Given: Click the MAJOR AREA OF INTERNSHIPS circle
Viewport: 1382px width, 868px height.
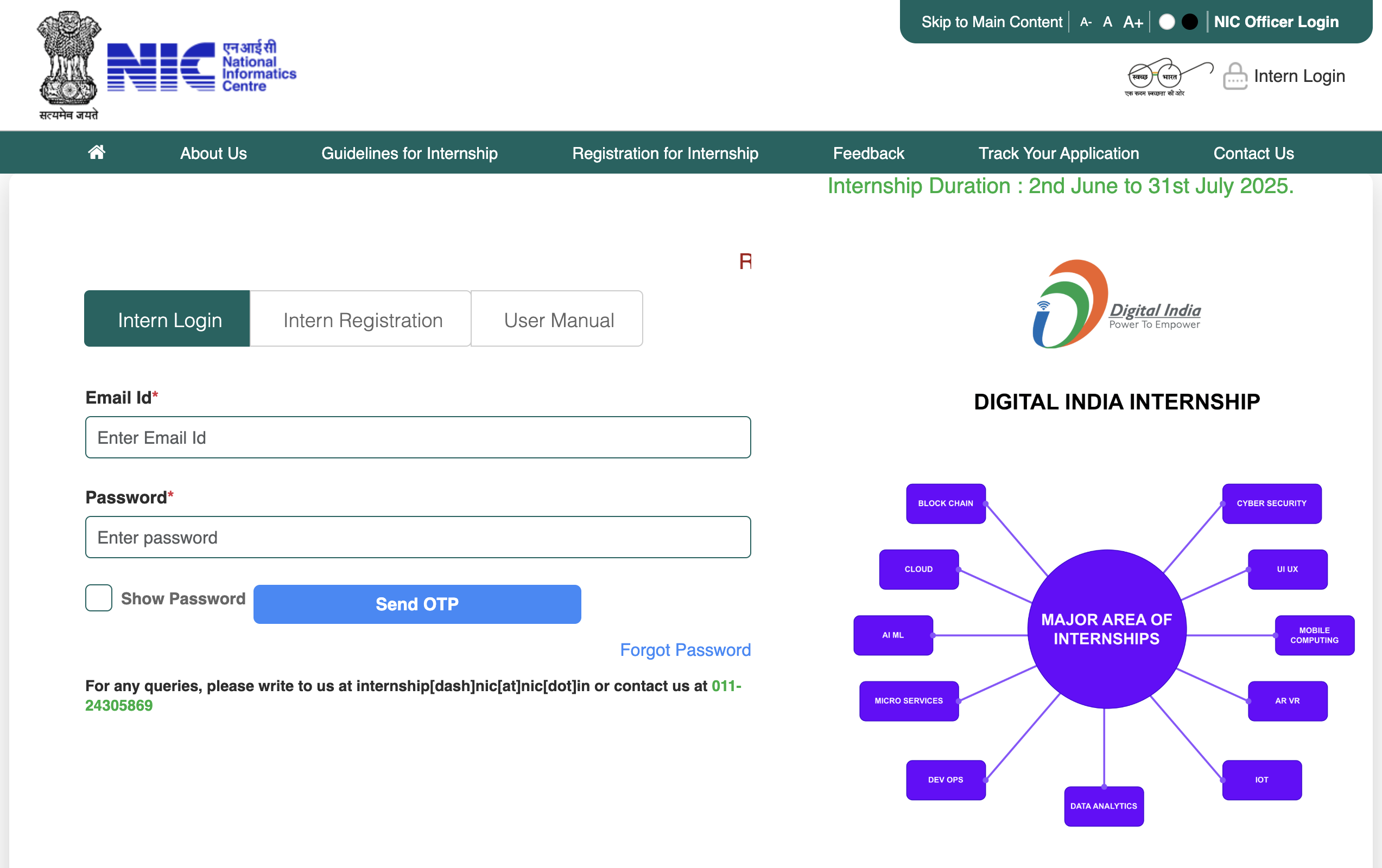Looking at the screenshot, I should coord(1106,629).
